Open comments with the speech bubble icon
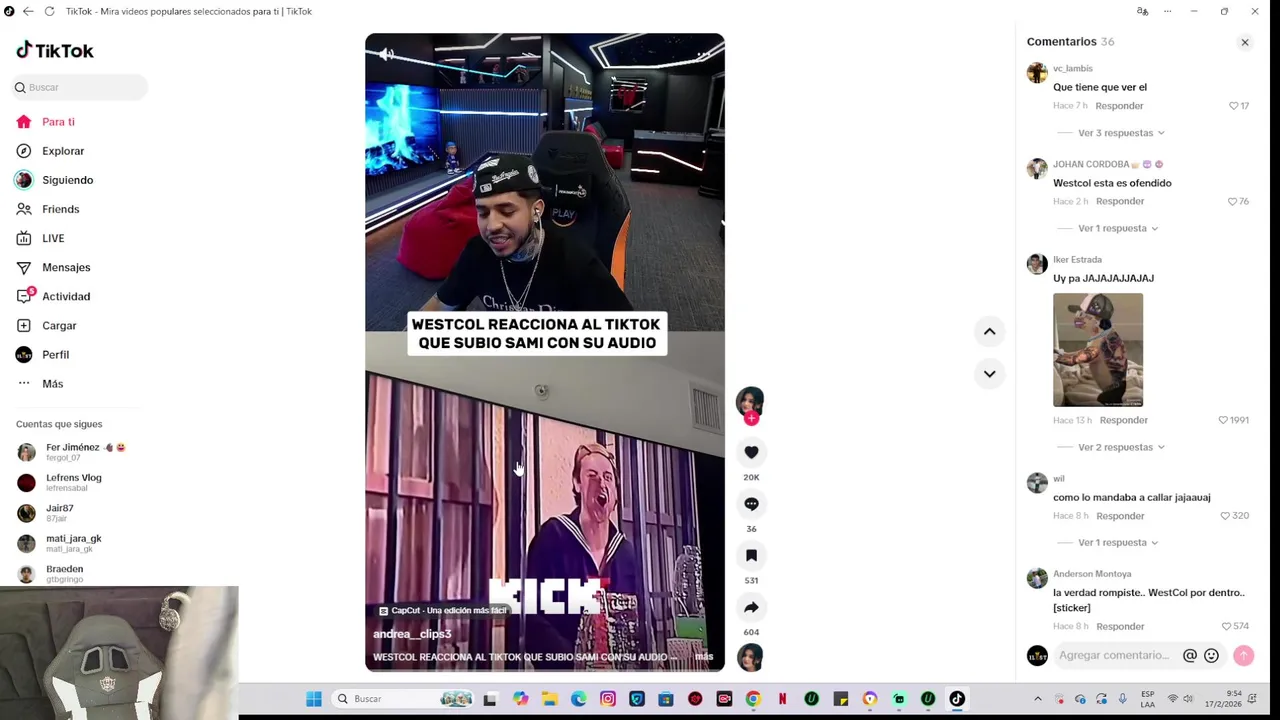This screenshot has width=1280, height=720. click(x=751, y=504)
